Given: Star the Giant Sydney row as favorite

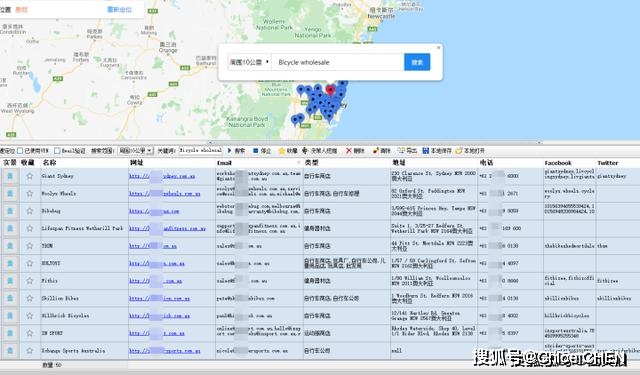Looking at the screenshot, I should pyautogui.click(x=29, y=176).
